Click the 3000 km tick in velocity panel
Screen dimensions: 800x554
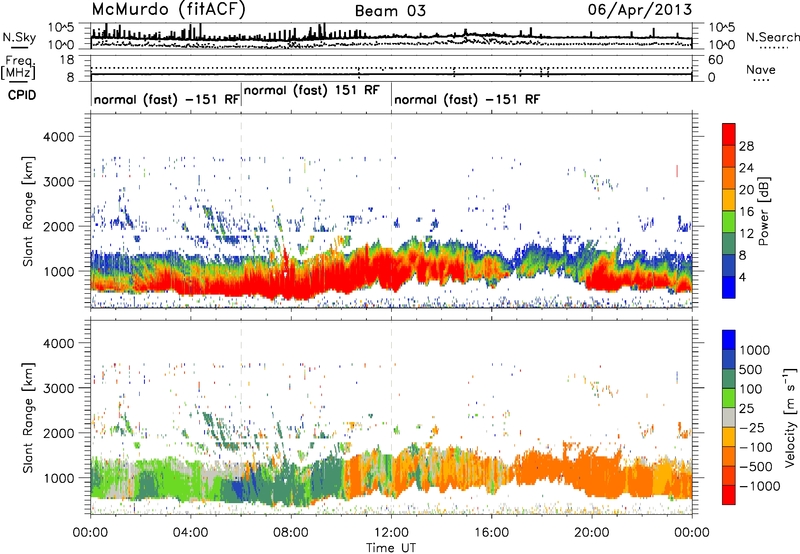pos(60,388)
